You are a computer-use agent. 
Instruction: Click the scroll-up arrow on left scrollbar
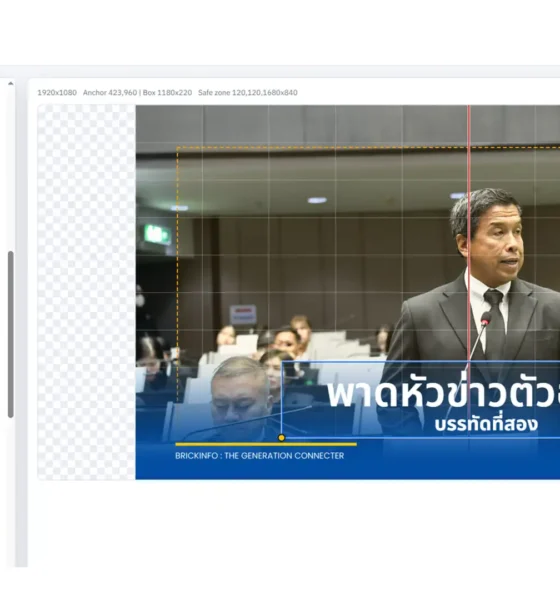(x=11, y=83)
